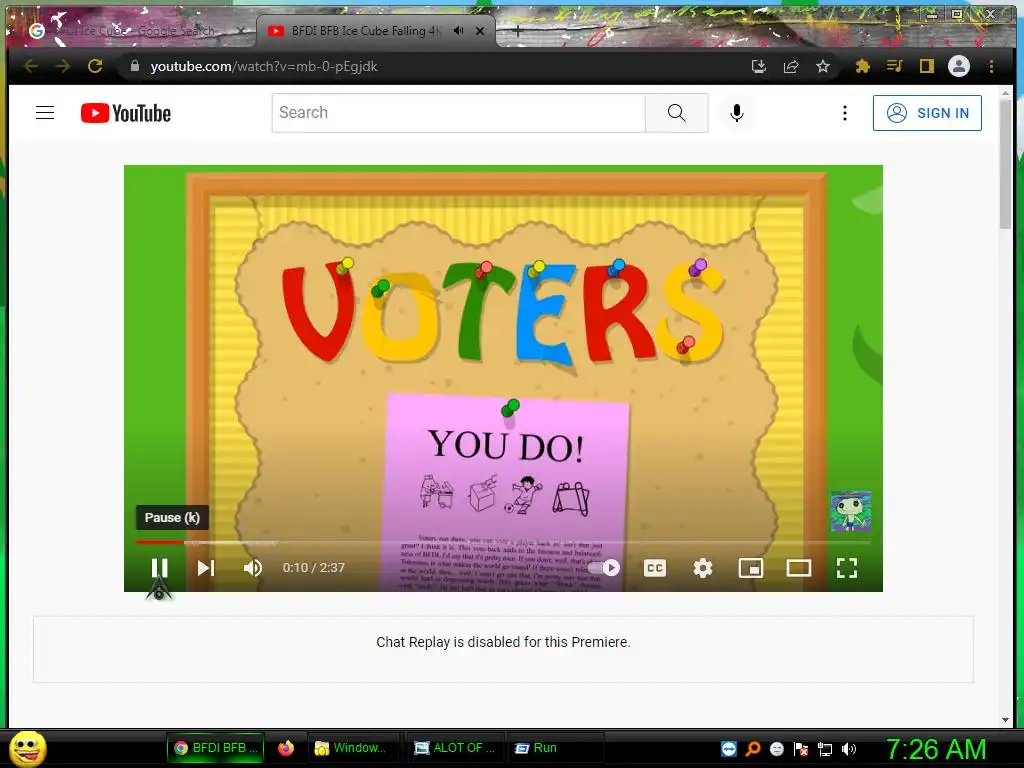
Task: Open Chrome three-dot menu
Action: 991,66
